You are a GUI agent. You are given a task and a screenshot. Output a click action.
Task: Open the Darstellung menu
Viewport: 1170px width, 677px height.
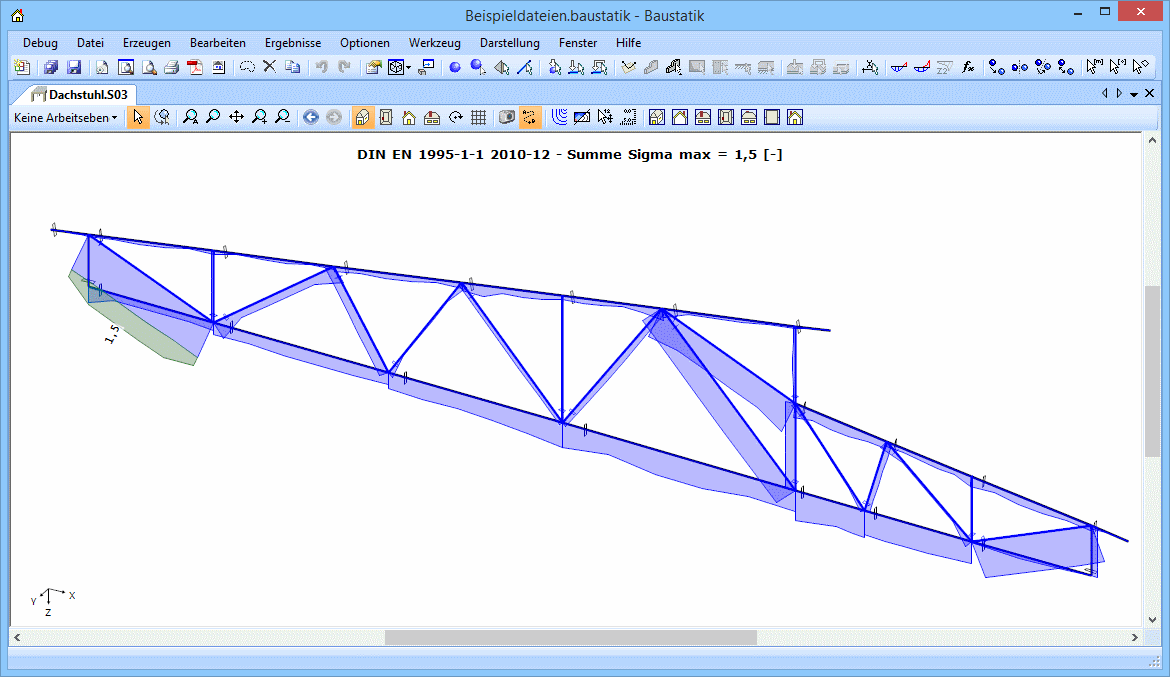pos(509,43)
